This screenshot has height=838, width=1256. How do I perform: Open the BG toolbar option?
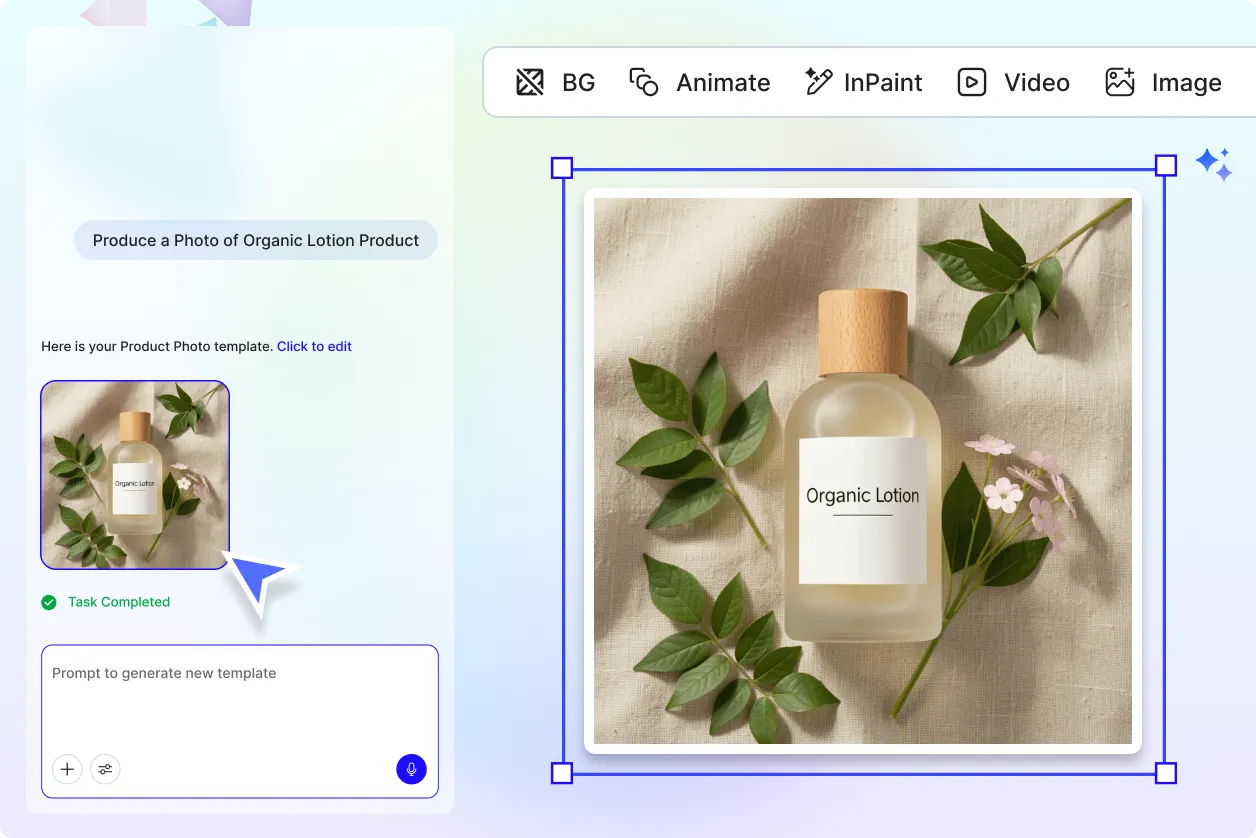click(x=556, y=82)
